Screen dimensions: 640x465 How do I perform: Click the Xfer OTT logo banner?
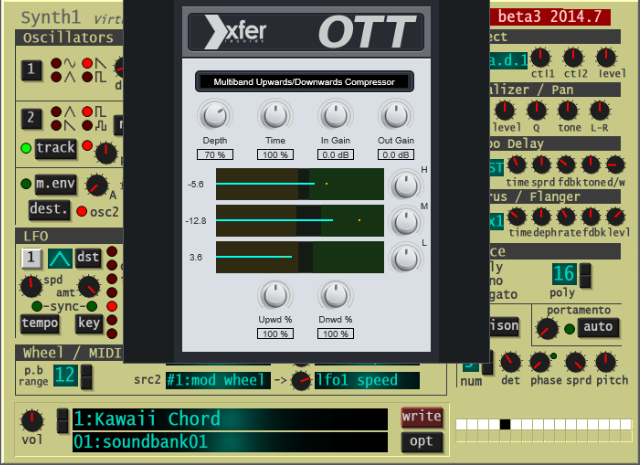point(306,32)
